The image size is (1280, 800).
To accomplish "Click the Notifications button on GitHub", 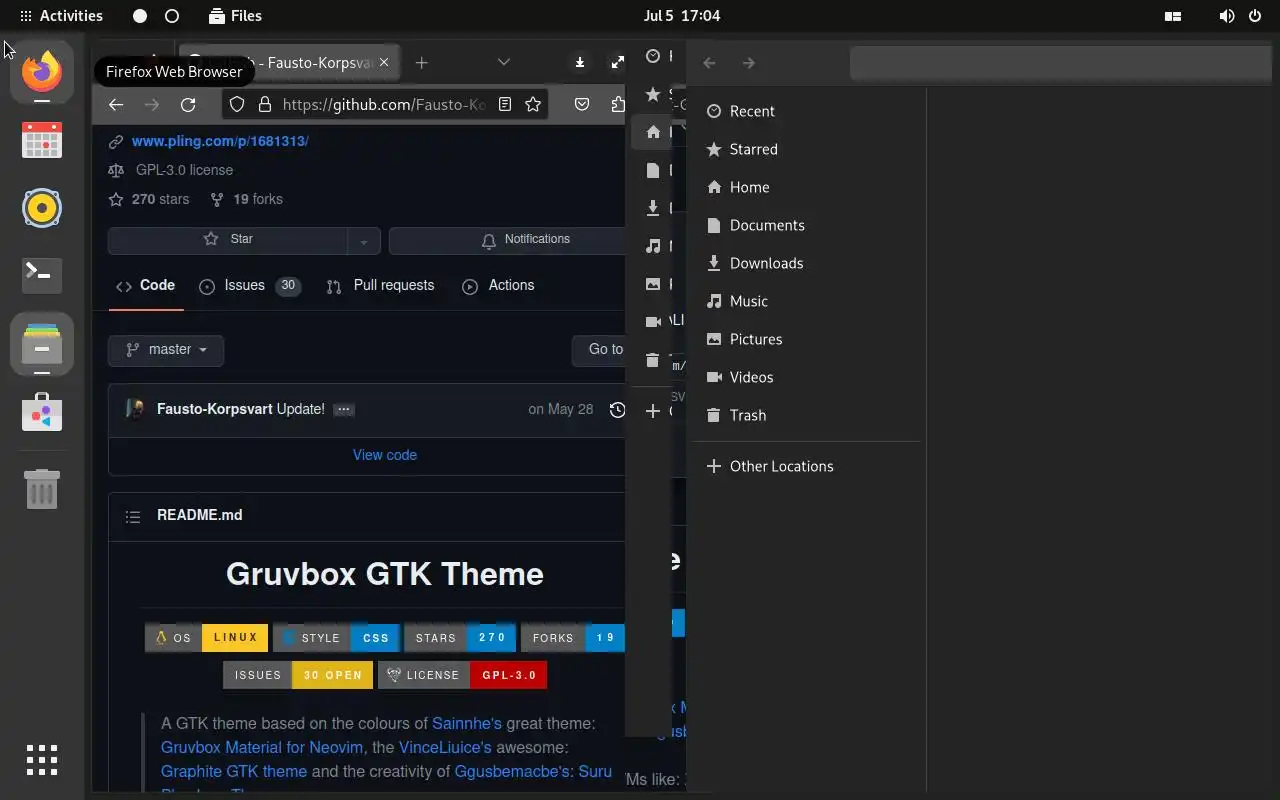I will [507, 240].
